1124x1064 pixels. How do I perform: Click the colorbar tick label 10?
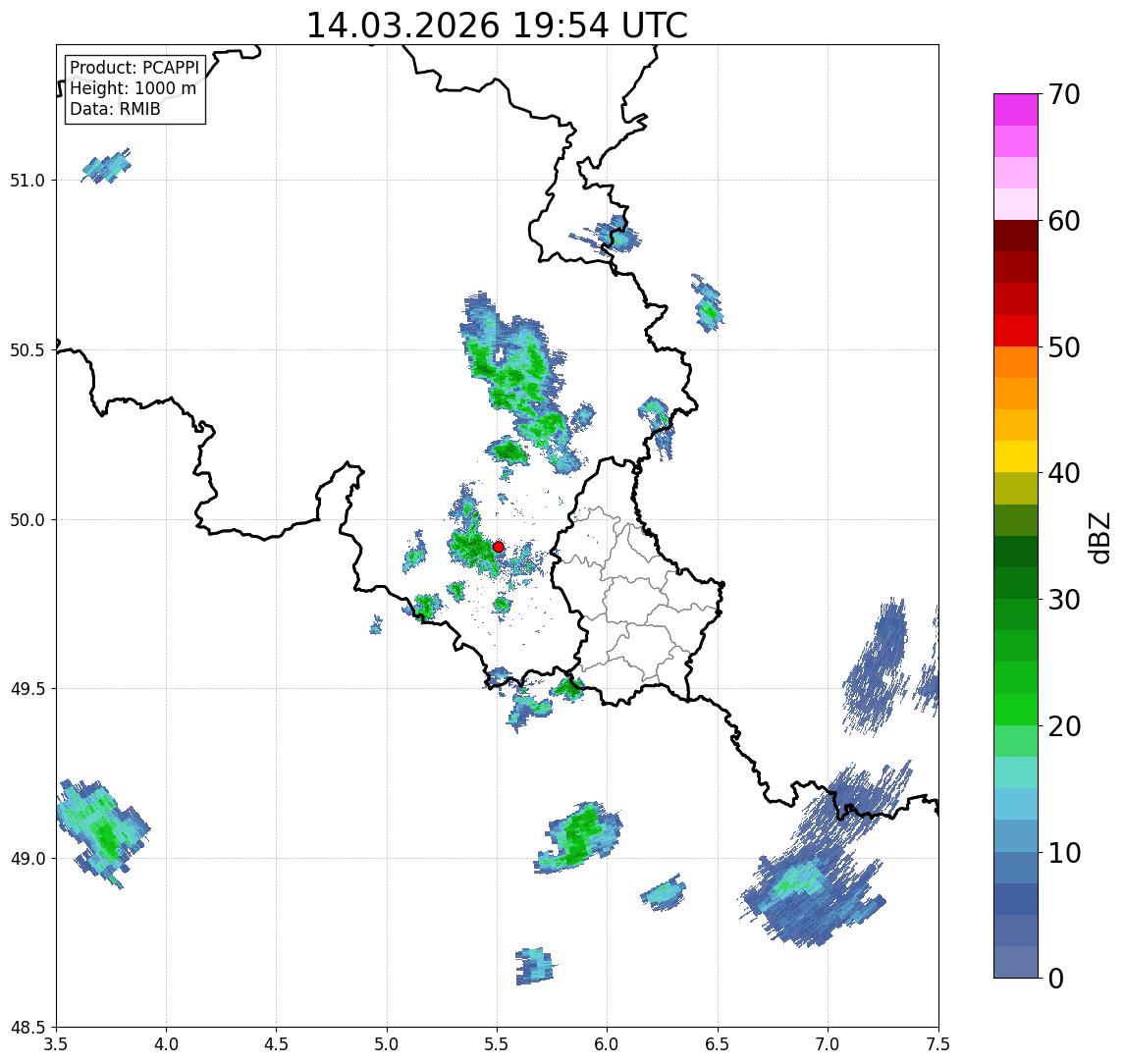click(1064, 853)
